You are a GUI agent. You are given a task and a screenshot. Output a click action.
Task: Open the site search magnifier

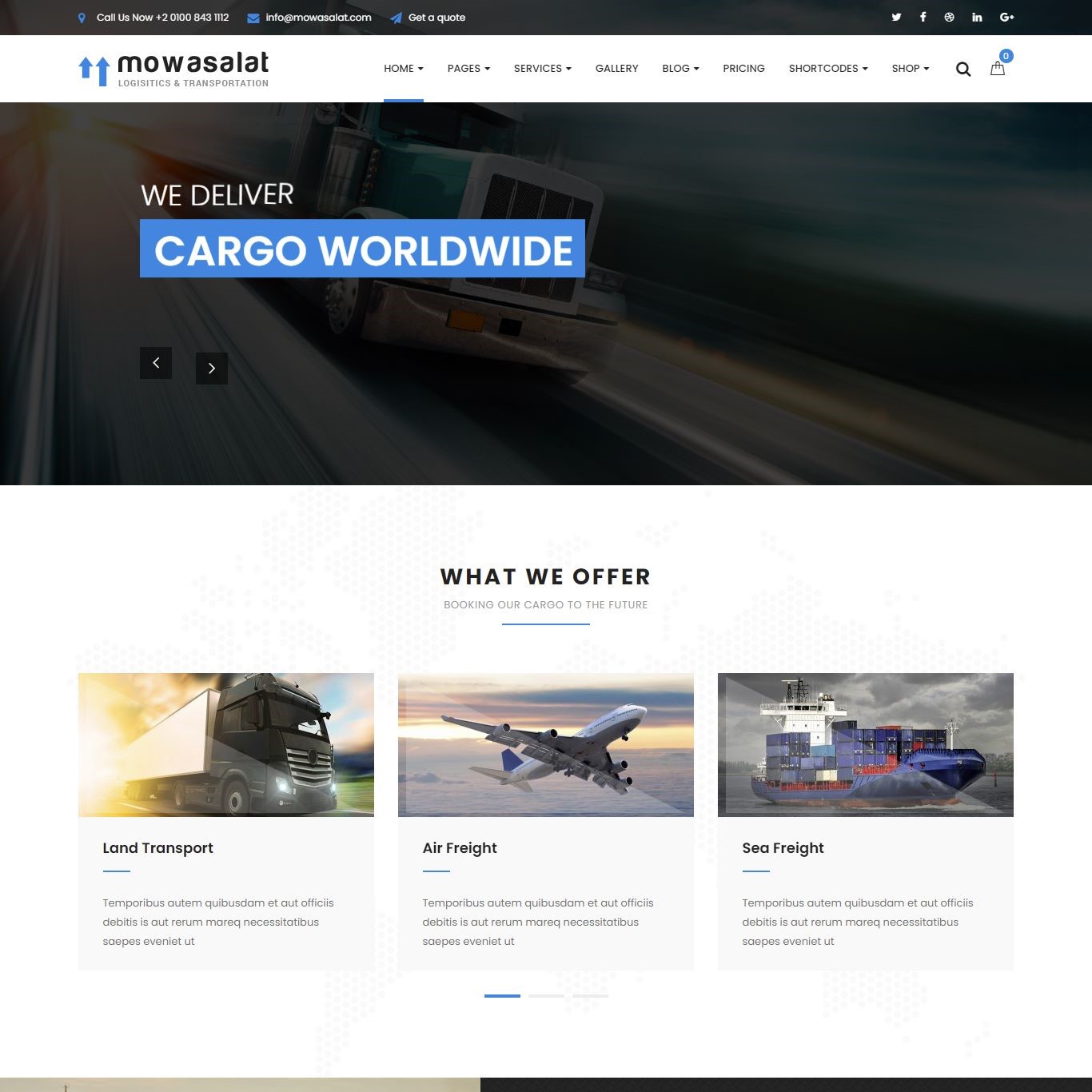tap(963, 69)
